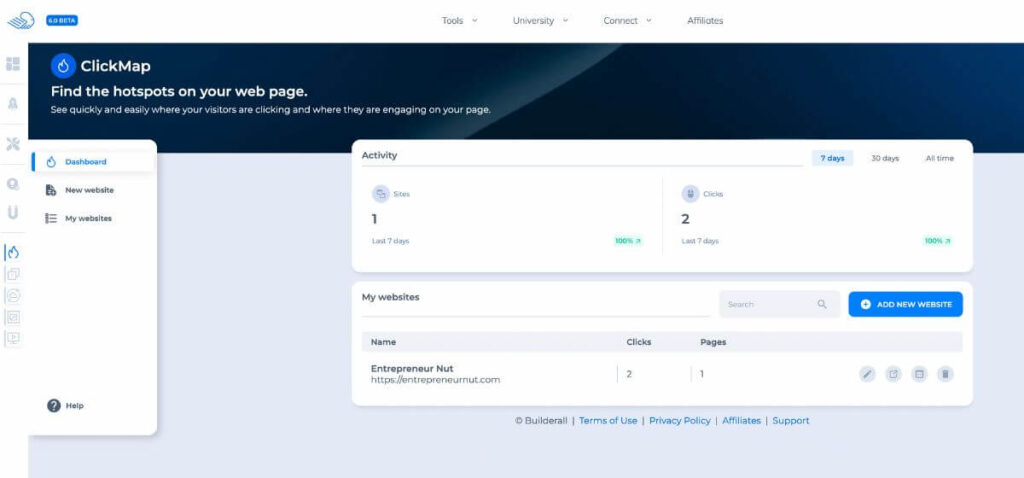
Task: Delete Entrepreneur Nut with the trash icon
Action: (945, 374)
